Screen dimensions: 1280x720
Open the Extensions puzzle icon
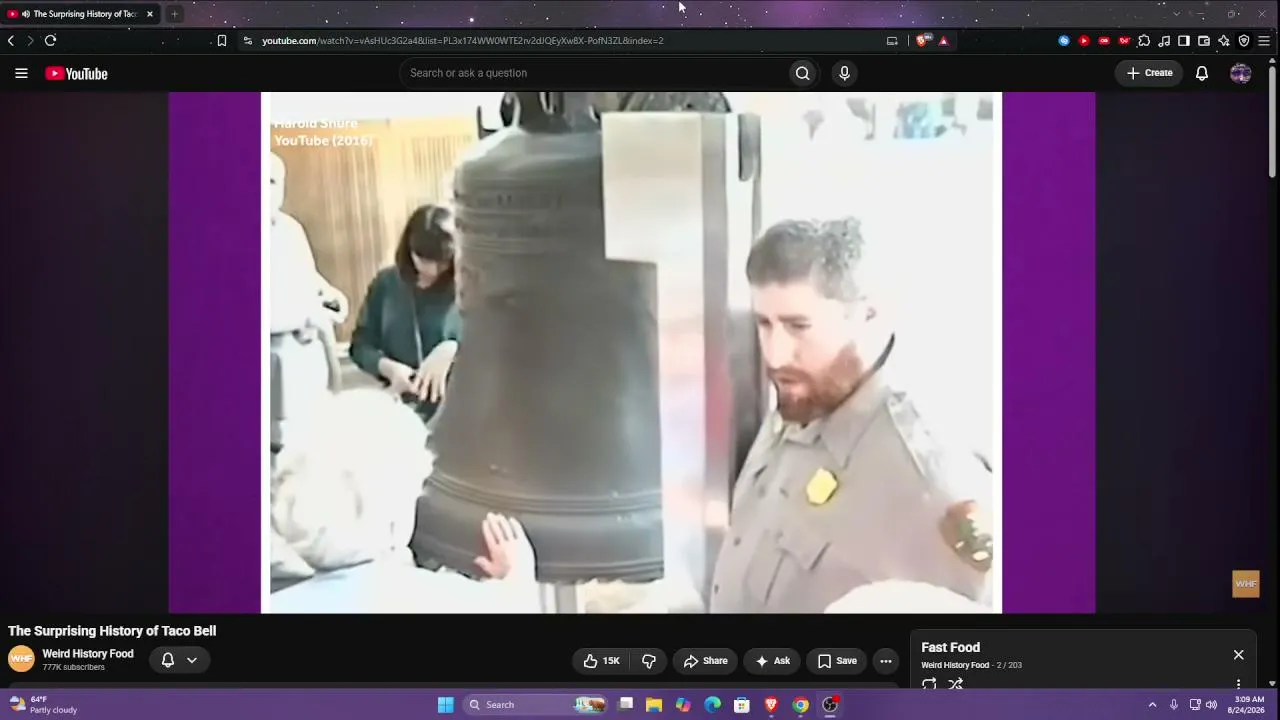tap(1144, 41)
